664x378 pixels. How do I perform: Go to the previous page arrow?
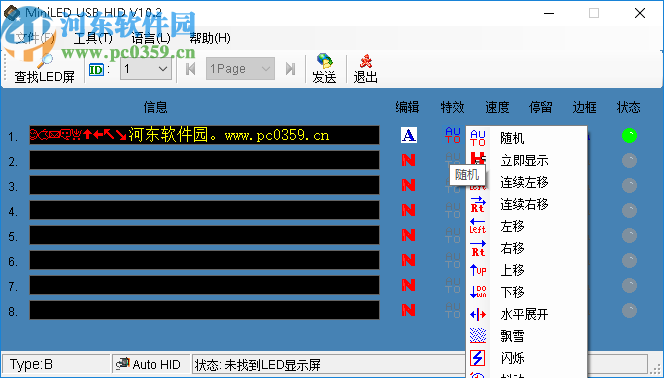click(191, 69)
